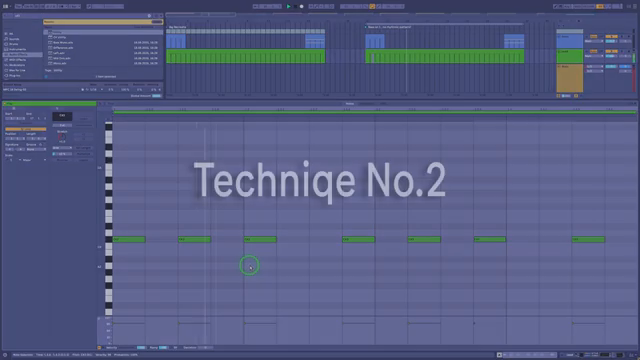The width and height of the screenshot is (640, 360).
Task: Open the Instruments category in browser
Action: point(17,49)
